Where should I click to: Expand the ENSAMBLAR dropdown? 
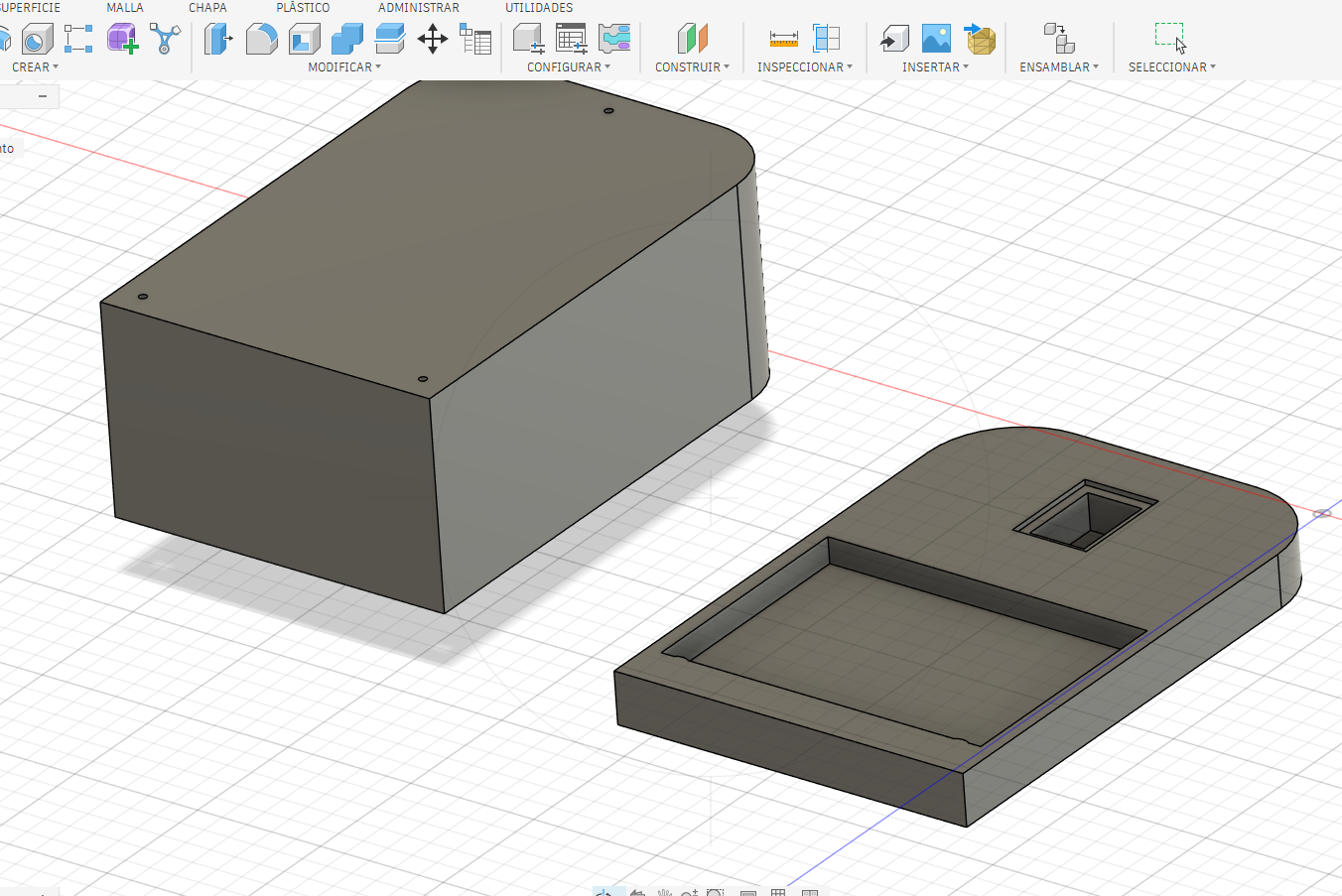click(x=1059, y=67)
